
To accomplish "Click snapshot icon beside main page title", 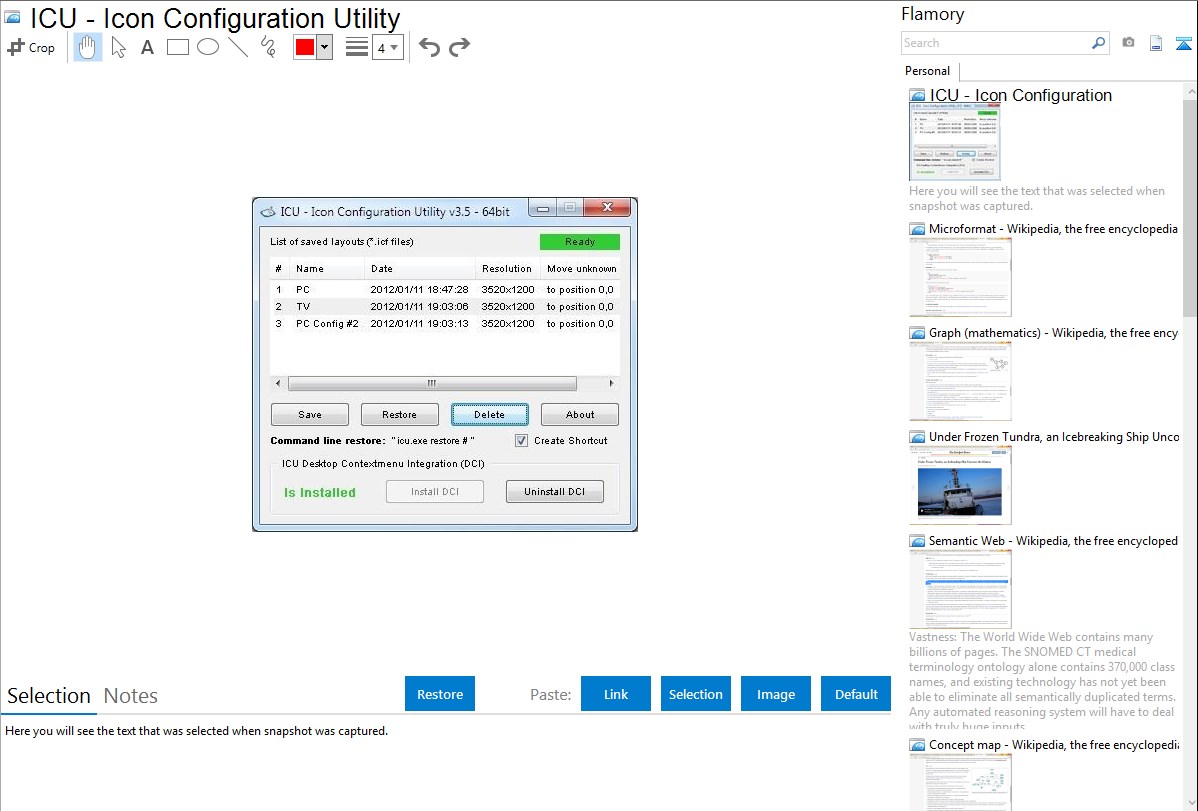I will click(13, 18).
